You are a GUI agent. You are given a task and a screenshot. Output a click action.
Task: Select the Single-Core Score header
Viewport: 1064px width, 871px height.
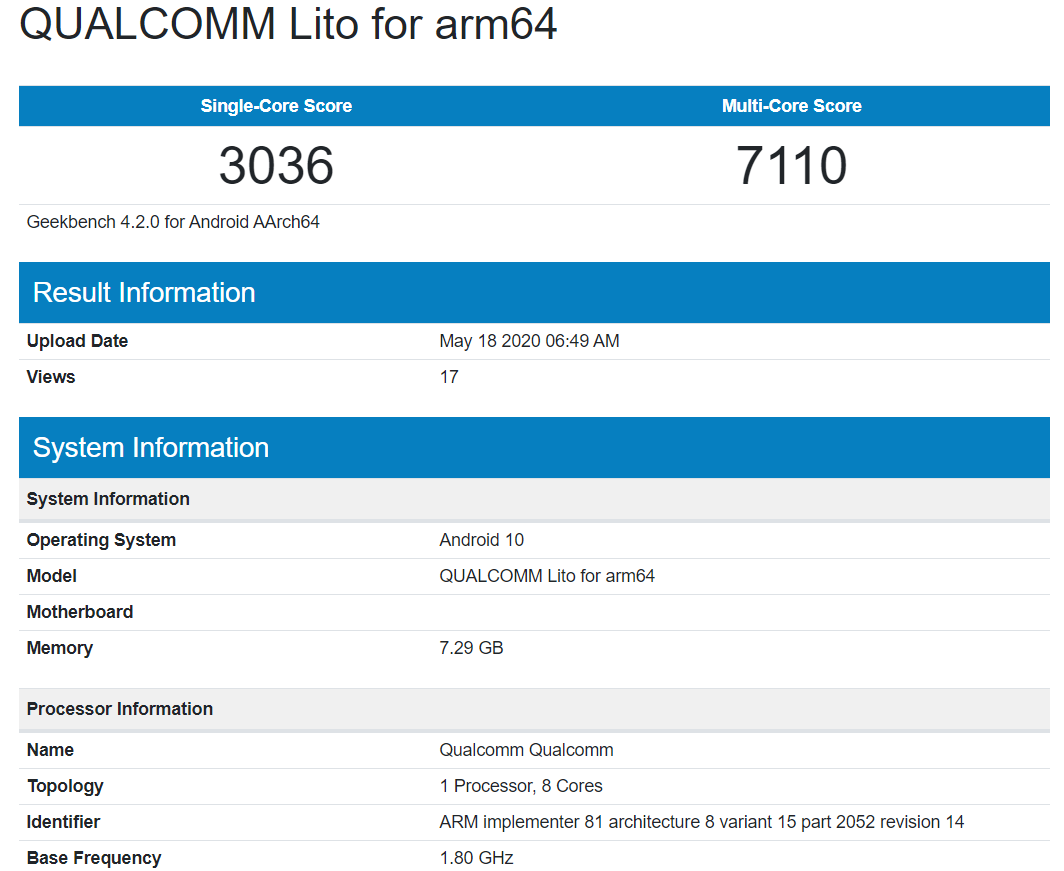276,105
